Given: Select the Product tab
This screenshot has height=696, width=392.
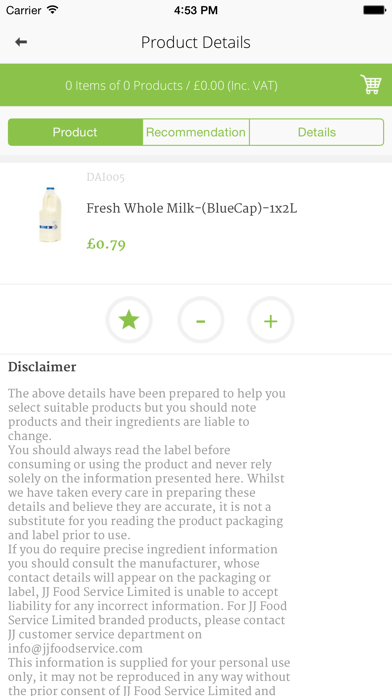Looking at the screenshot, I should (75, 132).
